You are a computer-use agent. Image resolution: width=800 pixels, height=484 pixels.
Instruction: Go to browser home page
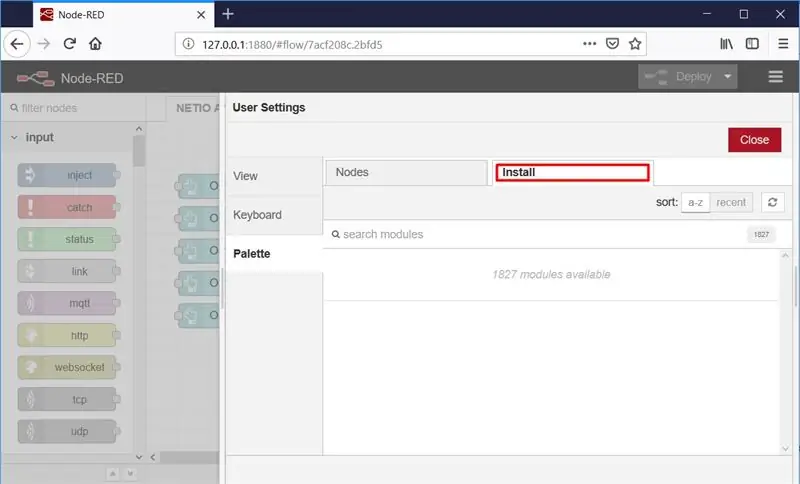pyautogui.click(x=95, y=44)
